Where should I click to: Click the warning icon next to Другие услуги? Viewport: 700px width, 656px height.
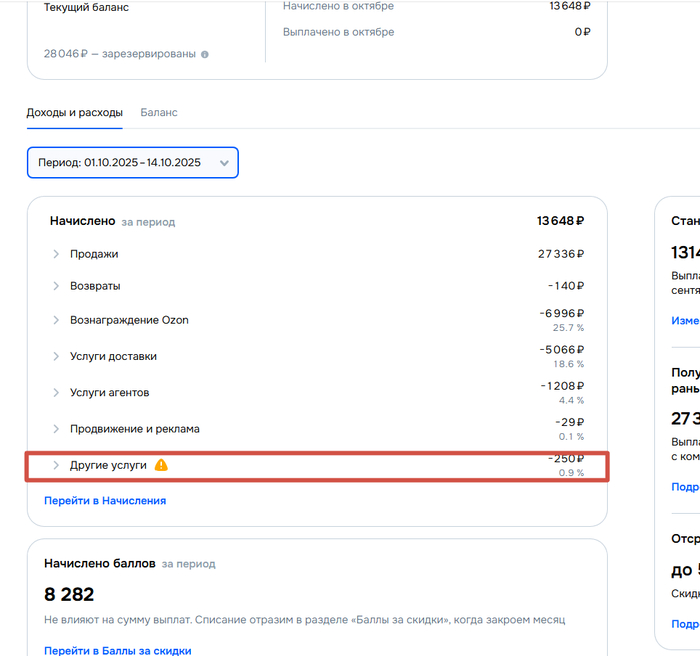click(161, 465)
